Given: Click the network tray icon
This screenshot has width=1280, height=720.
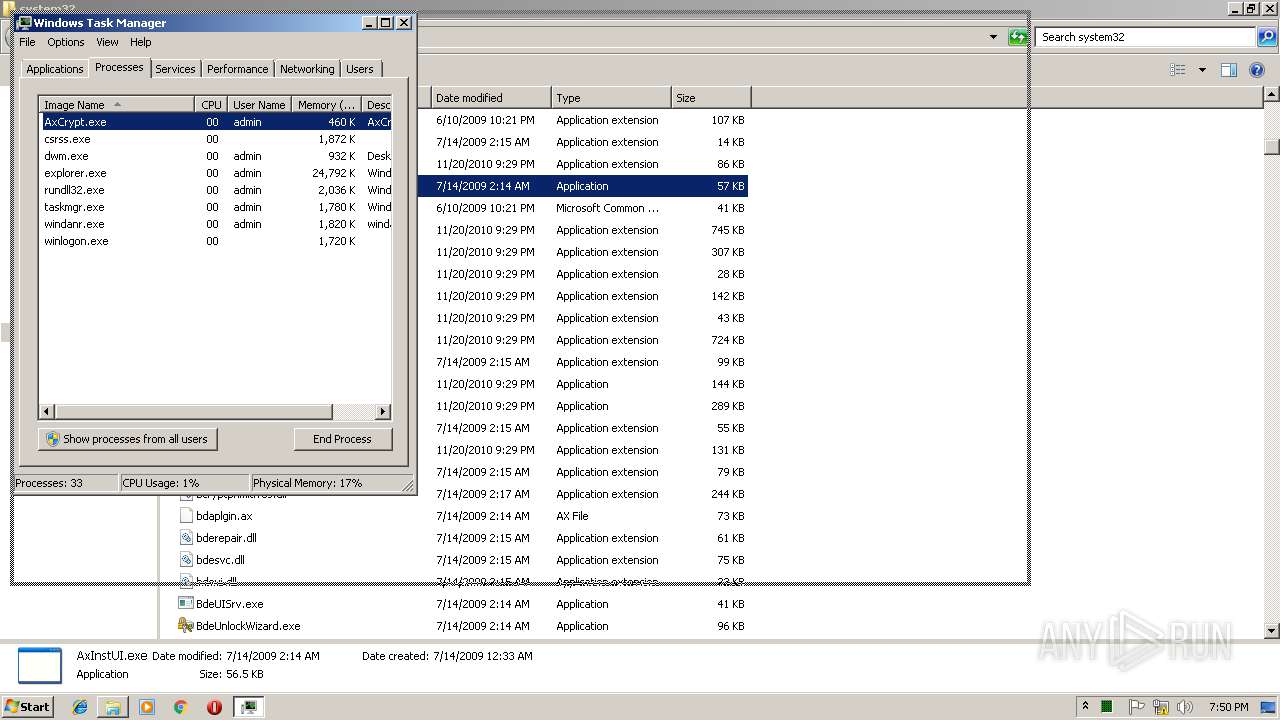Looking at the screenshot, I should click(1161, 707).
